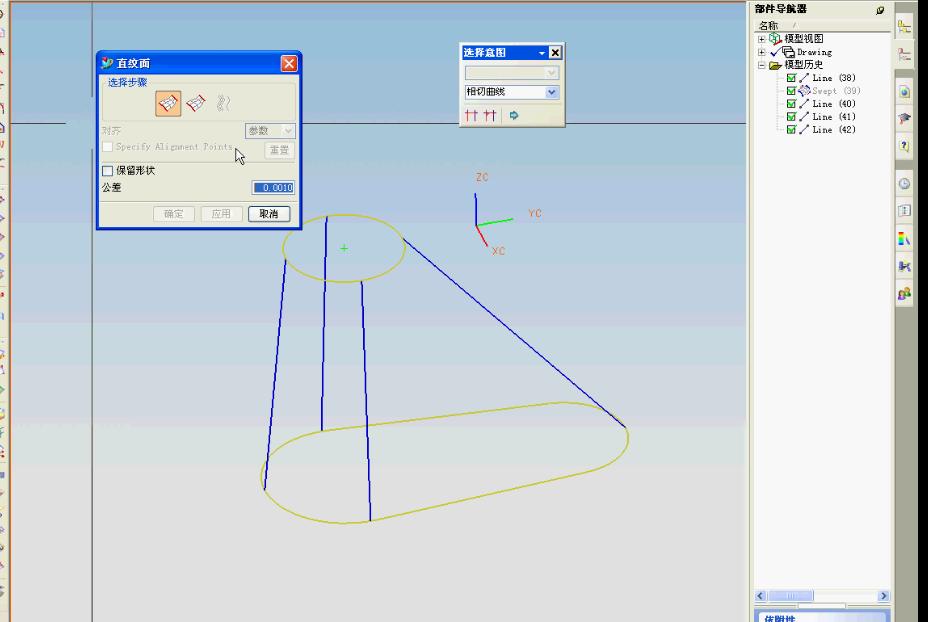928x622 pixels.
Task: Close the 选择意图 toolbar
Action: point(555,53)
